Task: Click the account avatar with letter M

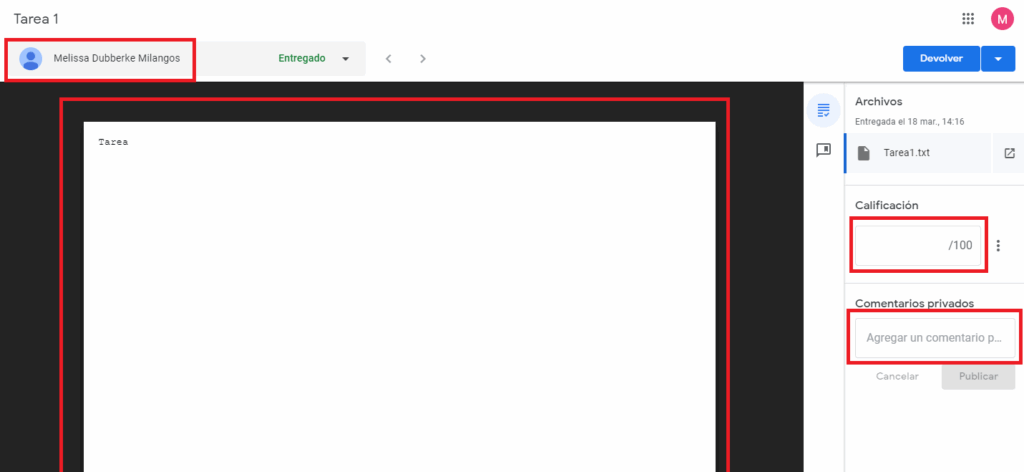Action: coord(1002,19)
